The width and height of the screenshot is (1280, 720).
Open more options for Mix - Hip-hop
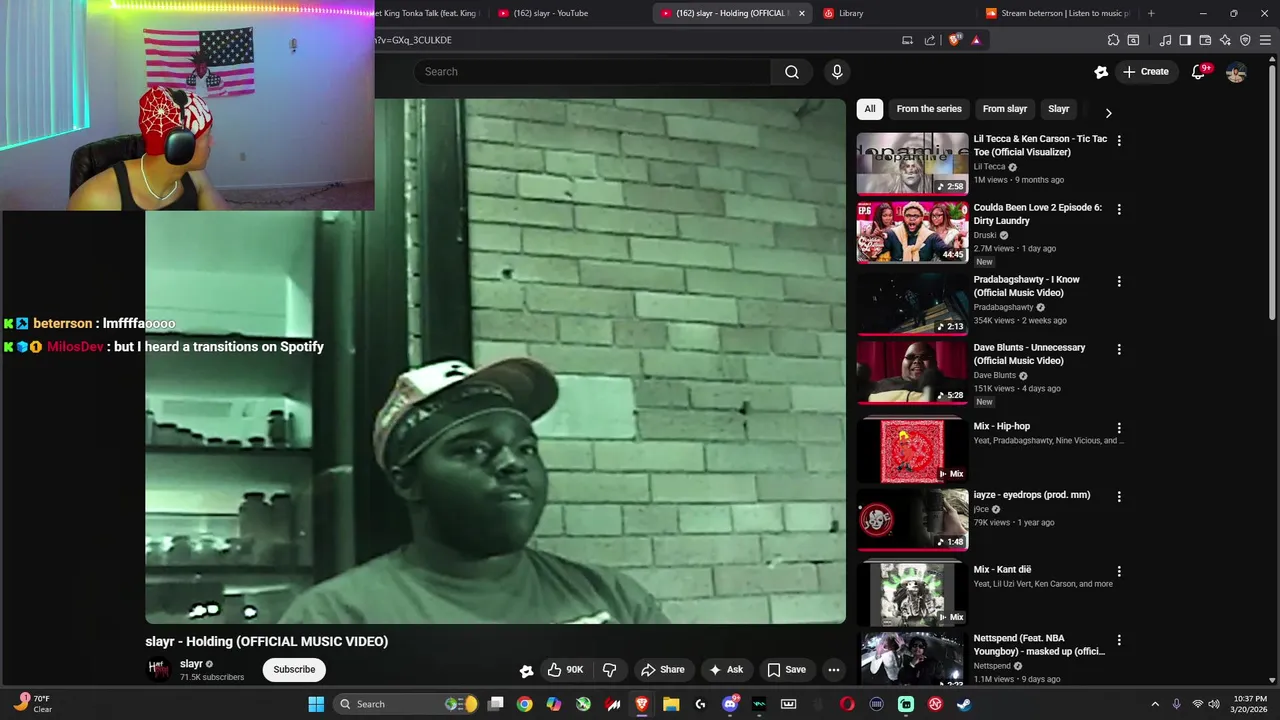pos(1119,428)
